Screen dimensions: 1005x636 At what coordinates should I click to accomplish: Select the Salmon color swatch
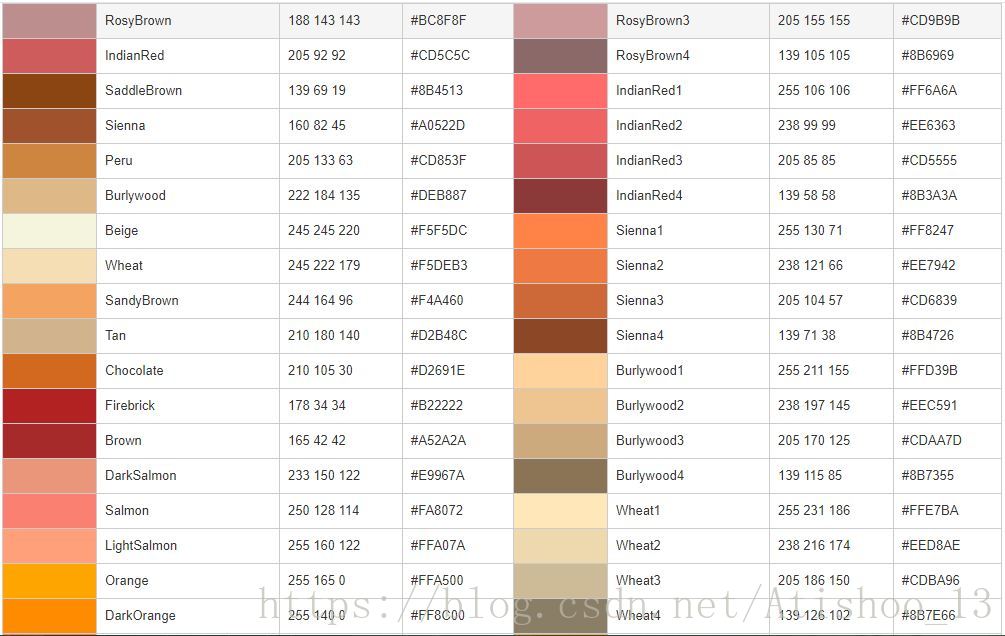point(49,510)
